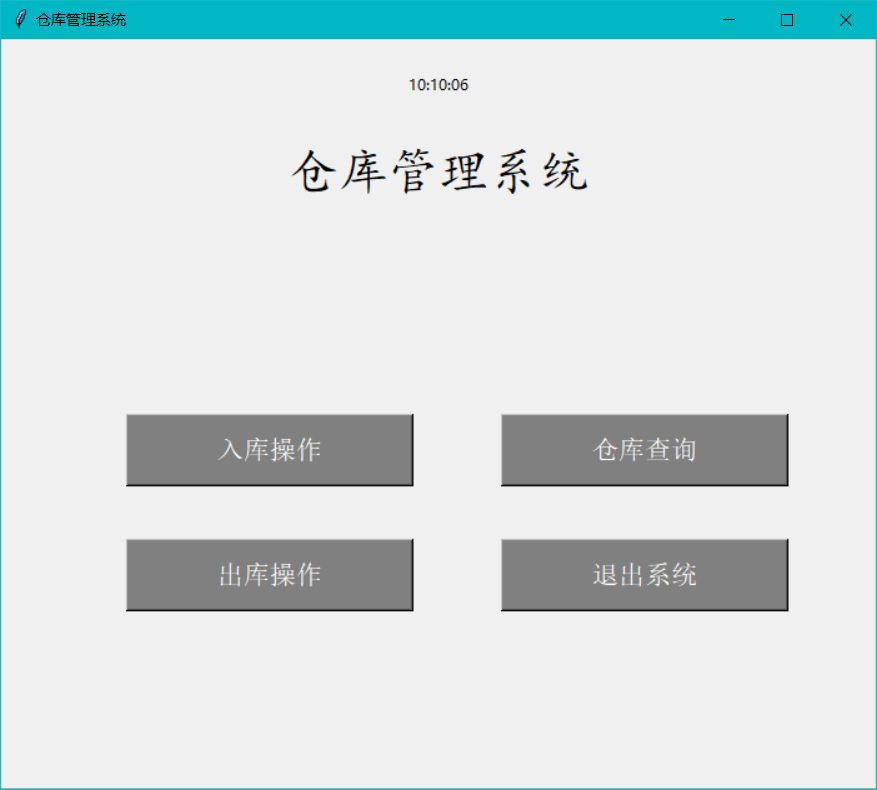Minimize the warehouse management window
The image size is (877, 790).
(x=728, y=19)
